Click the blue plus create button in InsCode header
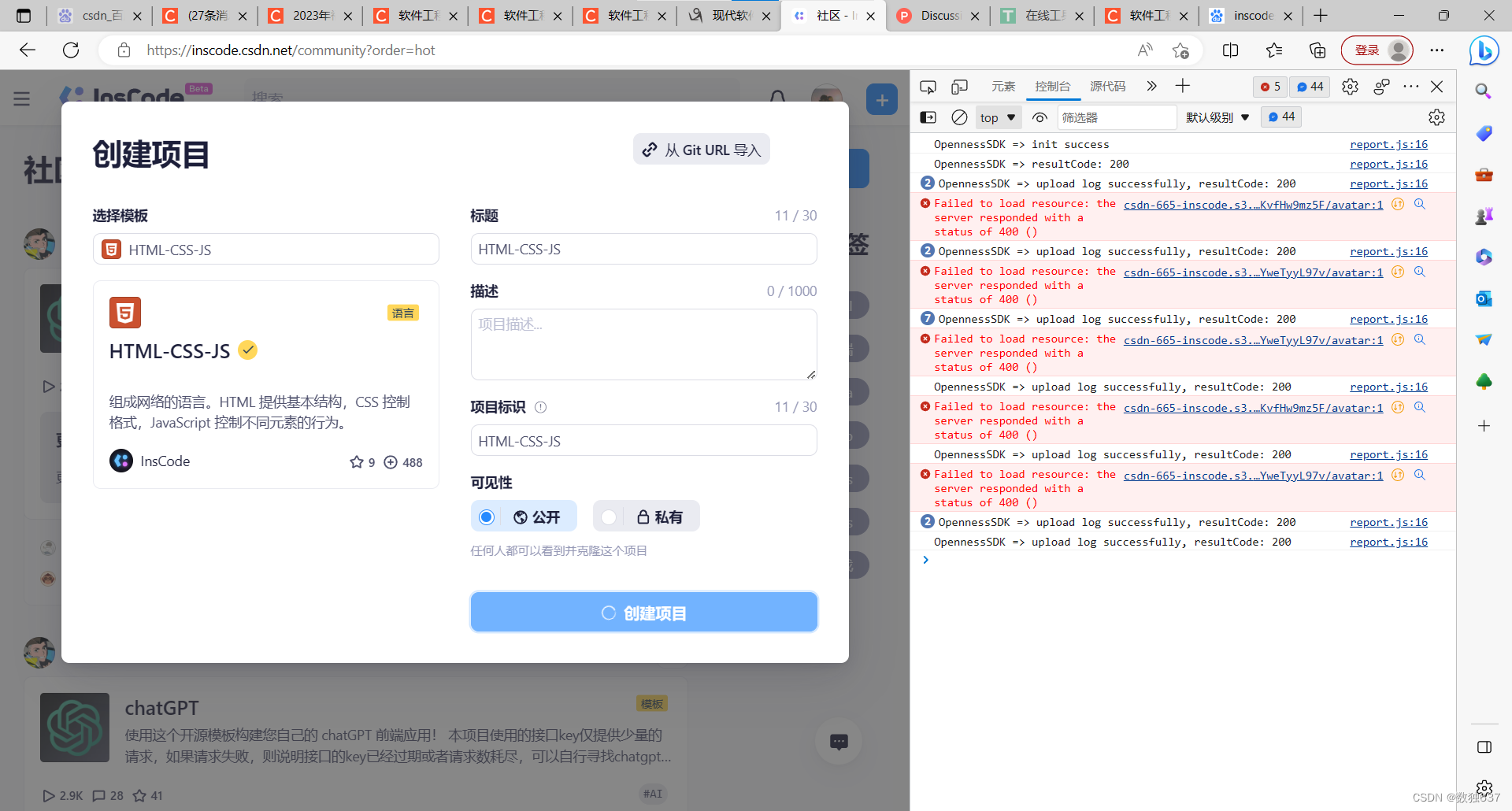1512x811 pixels. click(882, 100)
